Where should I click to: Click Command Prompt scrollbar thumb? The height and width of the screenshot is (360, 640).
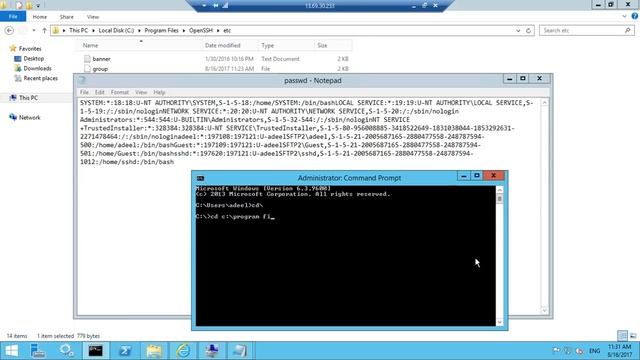[x=500, y=199]
